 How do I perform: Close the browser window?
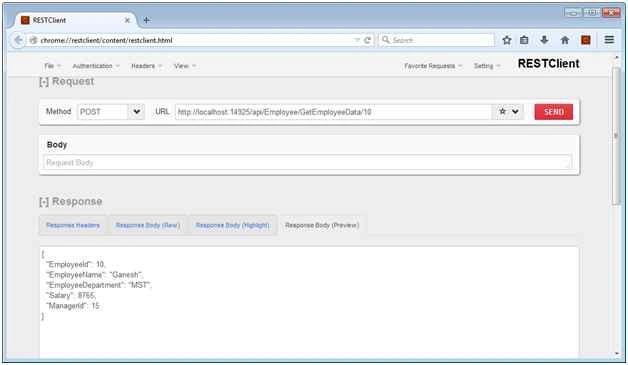(611, 13)
